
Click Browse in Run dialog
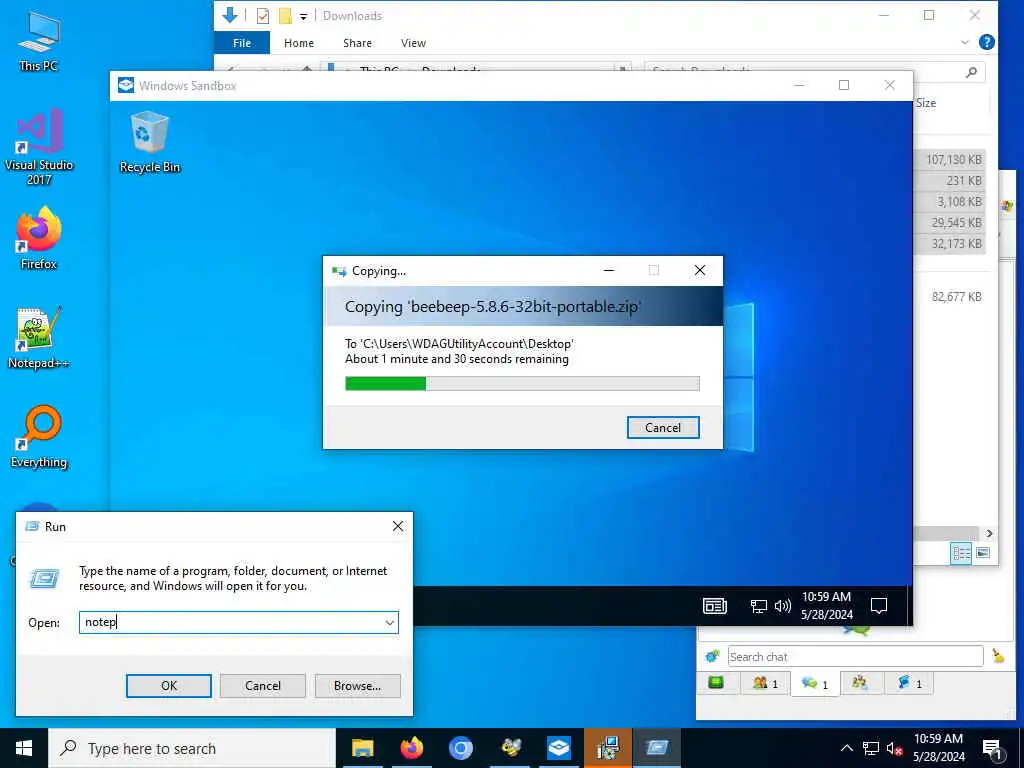357,686
